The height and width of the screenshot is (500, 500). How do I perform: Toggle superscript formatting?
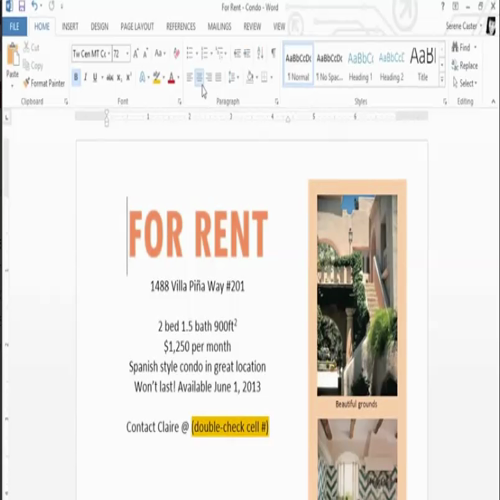[129, 77]
